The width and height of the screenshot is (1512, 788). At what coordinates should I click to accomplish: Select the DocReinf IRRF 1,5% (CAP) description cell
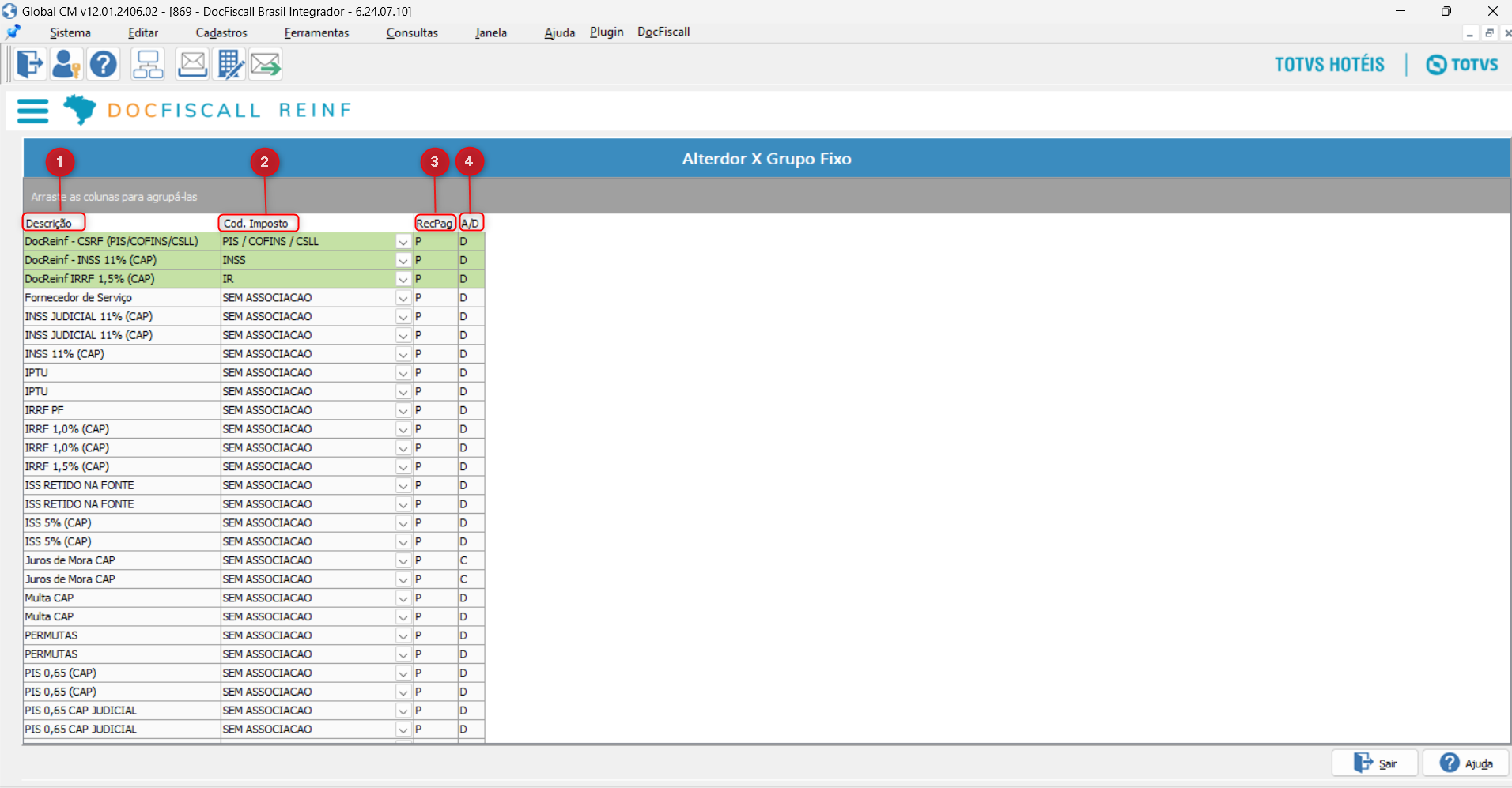[x=122, y=279]
